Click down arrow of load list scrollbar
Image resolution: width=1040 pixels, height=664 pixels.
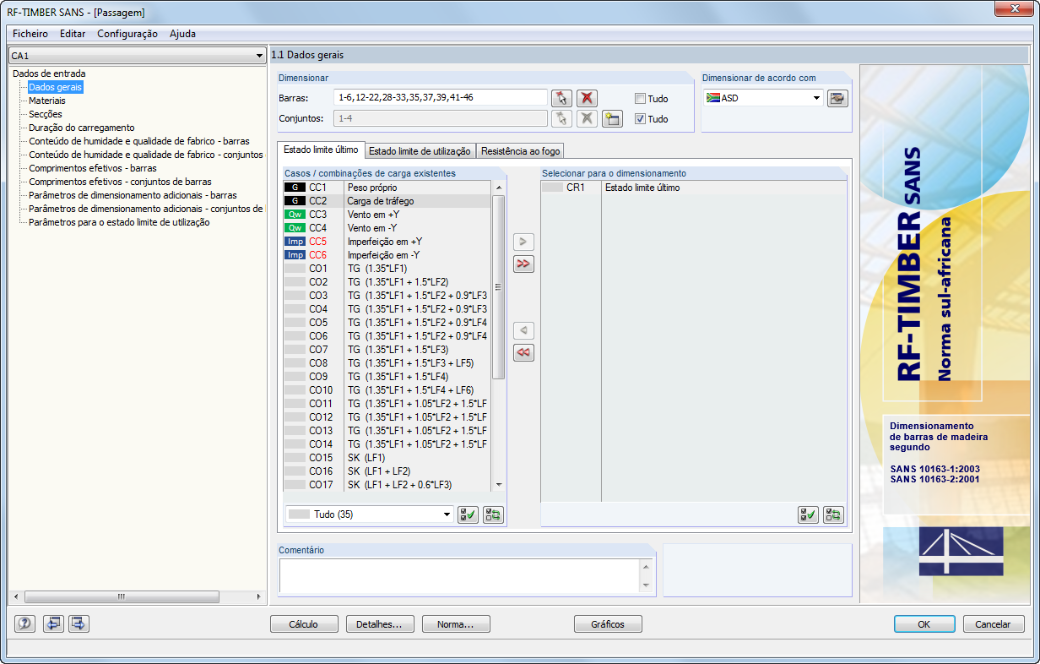tap(499, 485)
